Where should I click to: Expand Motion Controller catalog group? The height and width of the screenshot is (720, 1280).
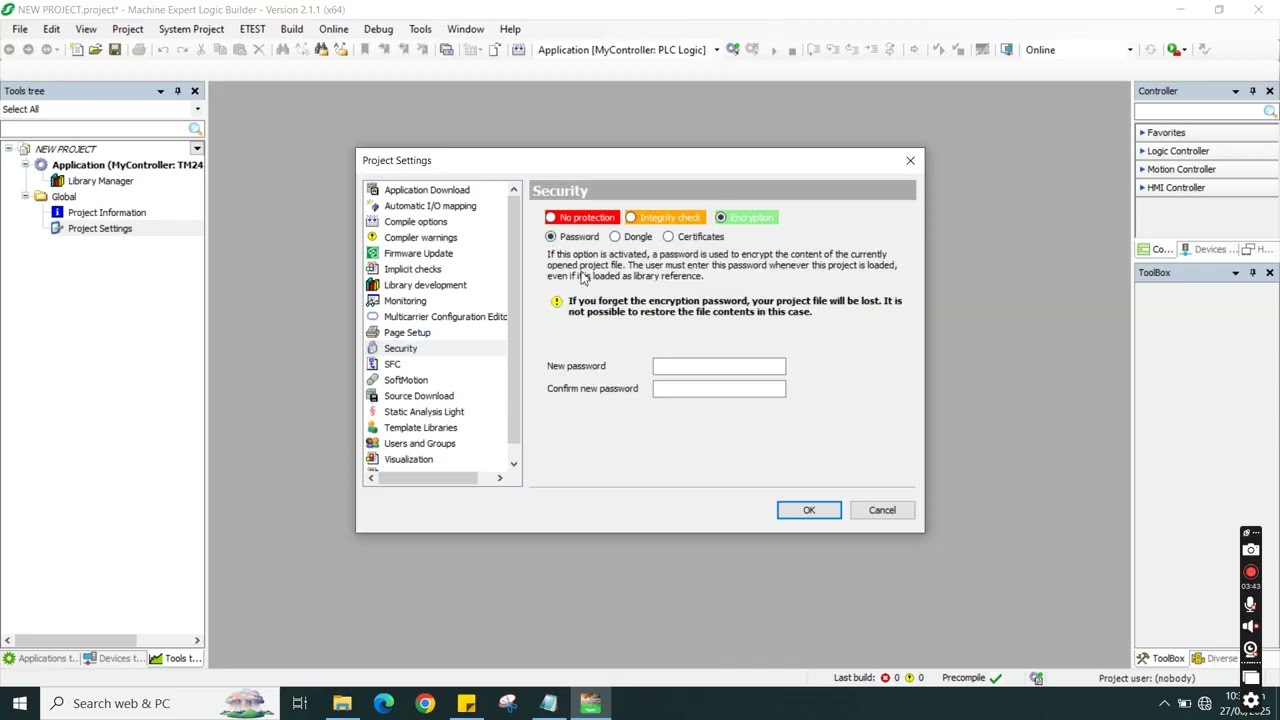[x=1142, y=169]
